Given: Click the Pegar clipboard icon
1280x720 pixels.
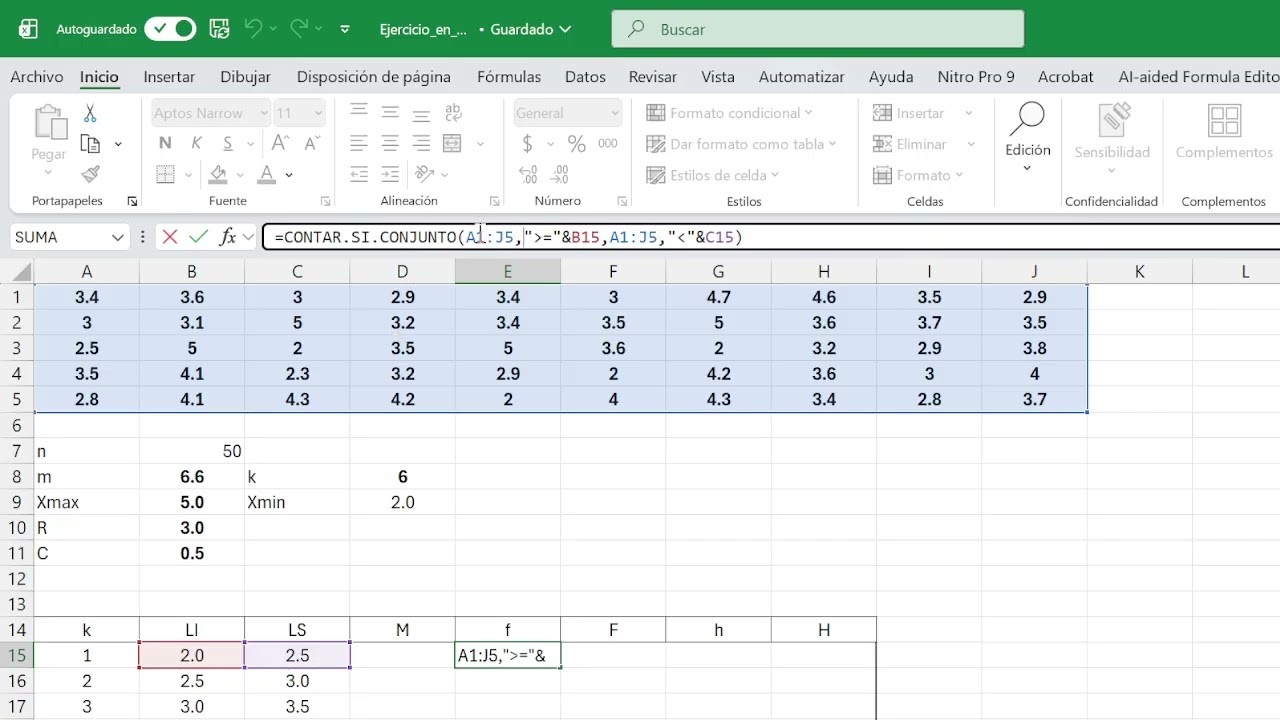Looking at the screenshot, I should pos(49,123).
